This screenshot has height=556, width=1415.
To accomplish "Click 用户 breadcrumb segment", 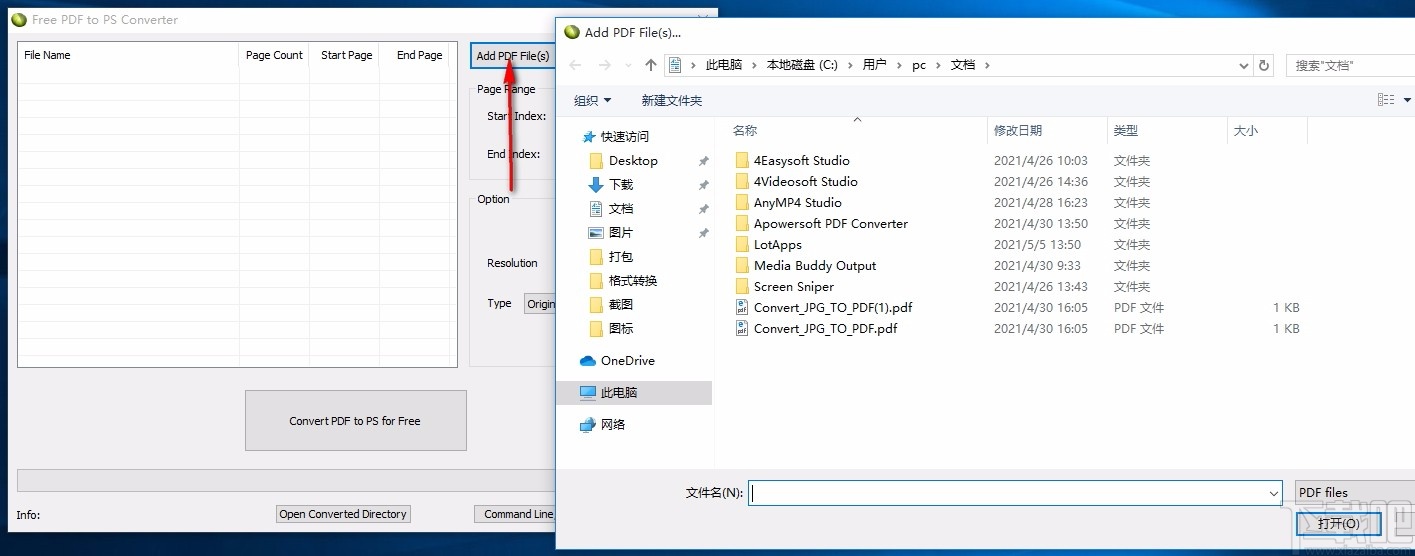I will (x=874, y=65).
